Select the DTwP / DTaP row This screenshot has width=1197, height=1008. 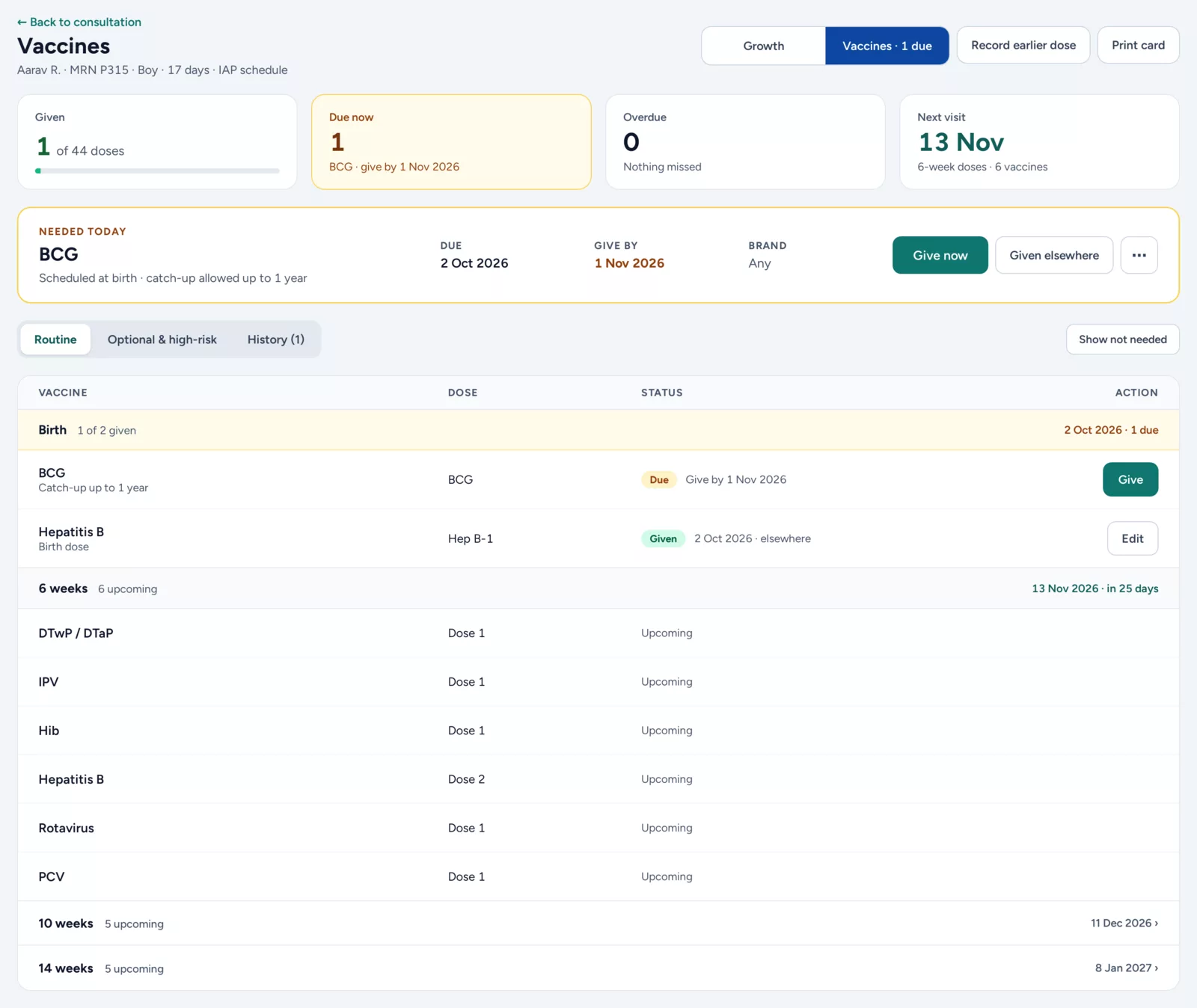(x=598, y=633)
